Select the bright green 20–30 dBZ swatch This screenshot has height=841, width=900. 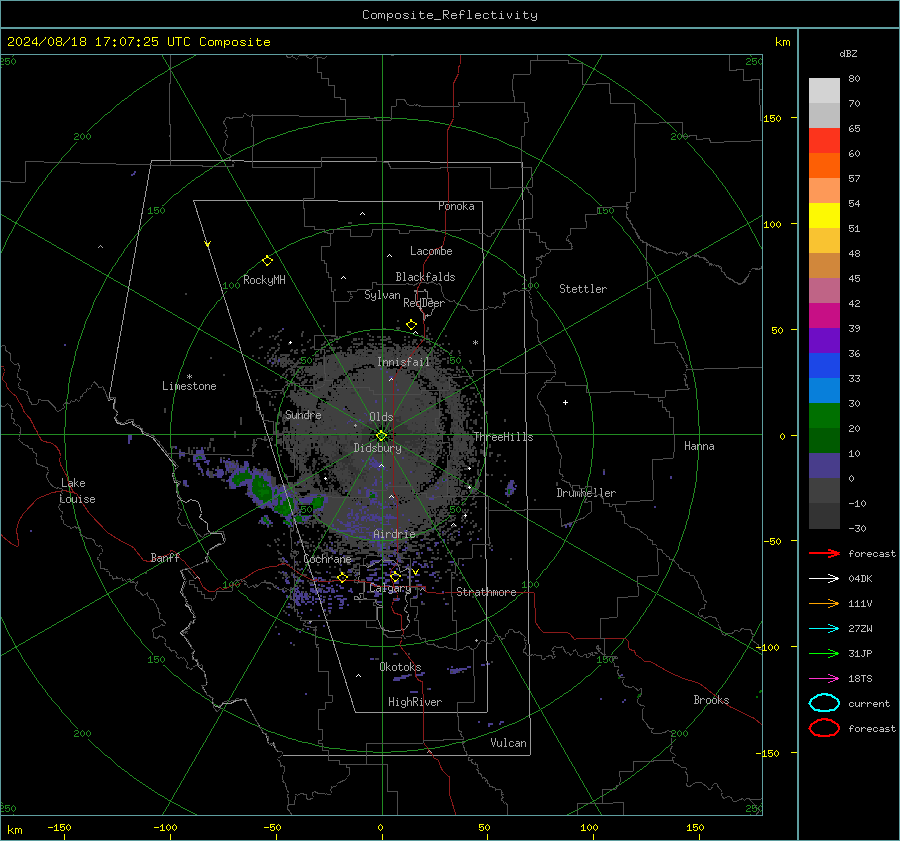[x=824, y=415]
